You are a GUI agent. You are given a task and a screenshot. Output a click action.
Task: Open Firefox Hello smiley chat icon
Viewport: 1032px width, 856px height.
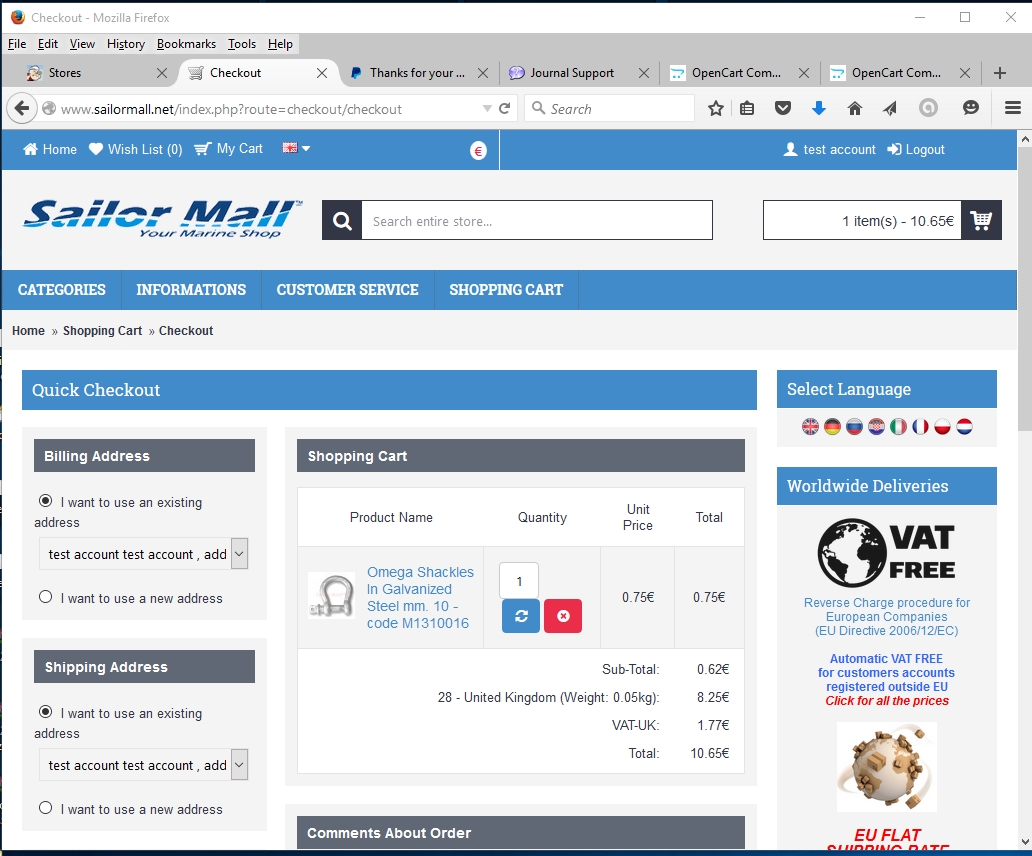[x=971, y=109]
